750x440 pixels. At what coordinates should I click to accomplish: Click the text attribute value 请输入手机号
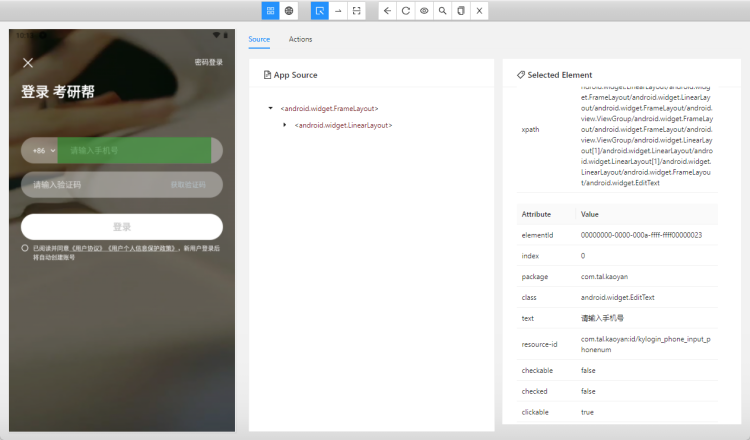(602, 318)
